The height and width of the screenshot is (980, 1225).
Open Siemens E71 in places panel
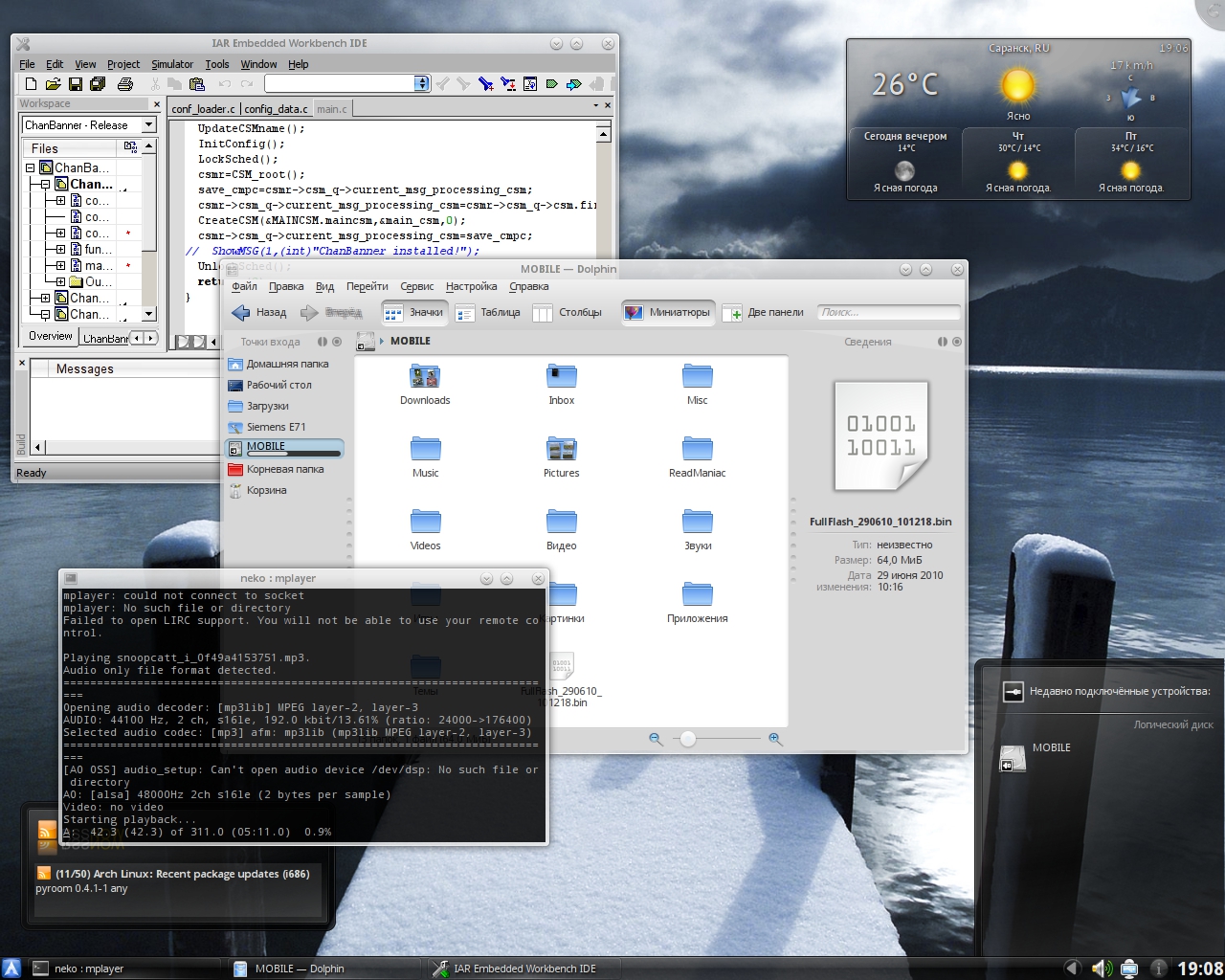(268, 427)
